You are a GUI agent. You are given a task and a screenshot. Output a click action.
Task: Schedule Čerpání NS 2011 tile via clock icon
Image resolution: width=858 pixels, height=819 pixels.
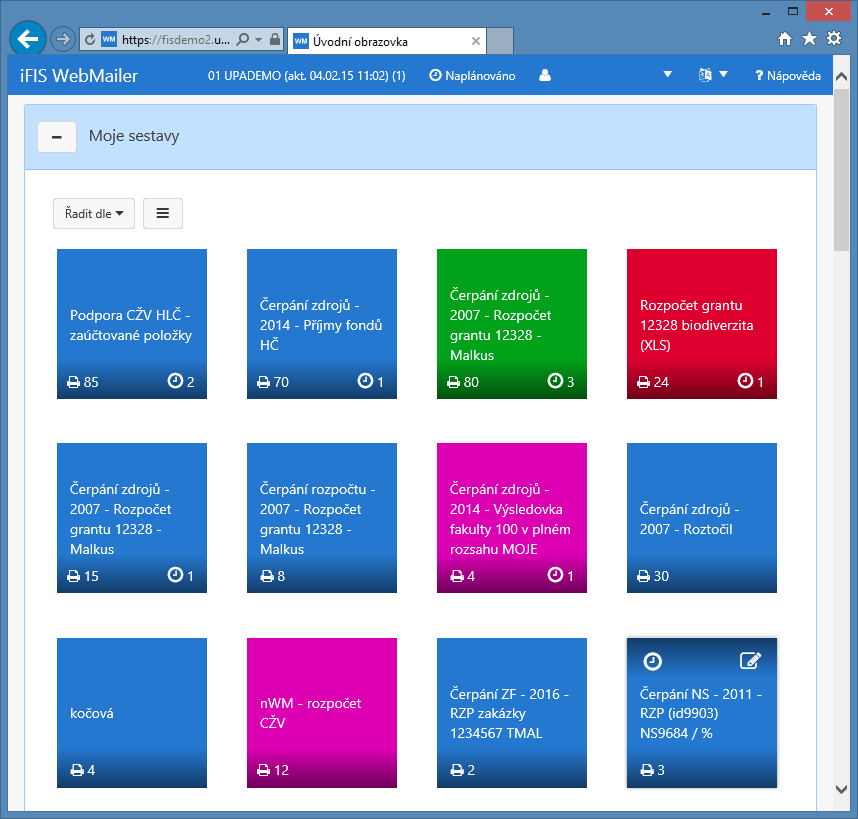click(x=652, y=661)
